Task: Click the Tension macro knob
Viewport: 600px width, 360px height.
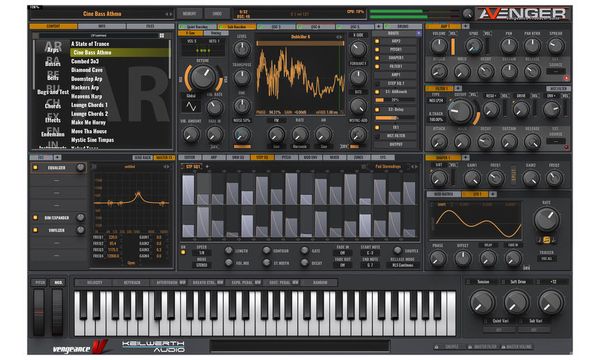Action: [x=482, y=302]
